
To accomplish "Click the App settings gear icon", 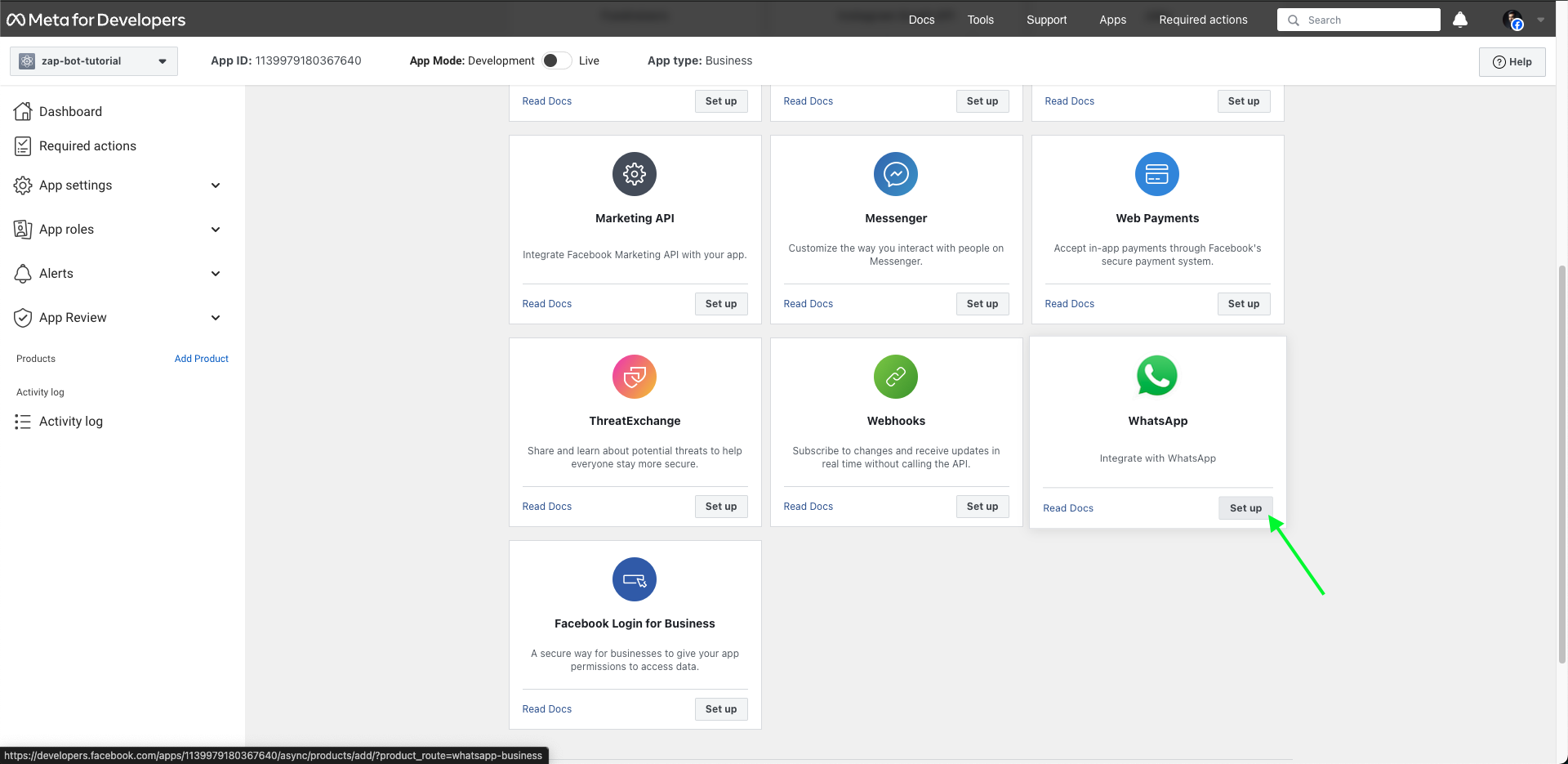I will [x=23, y=185].
